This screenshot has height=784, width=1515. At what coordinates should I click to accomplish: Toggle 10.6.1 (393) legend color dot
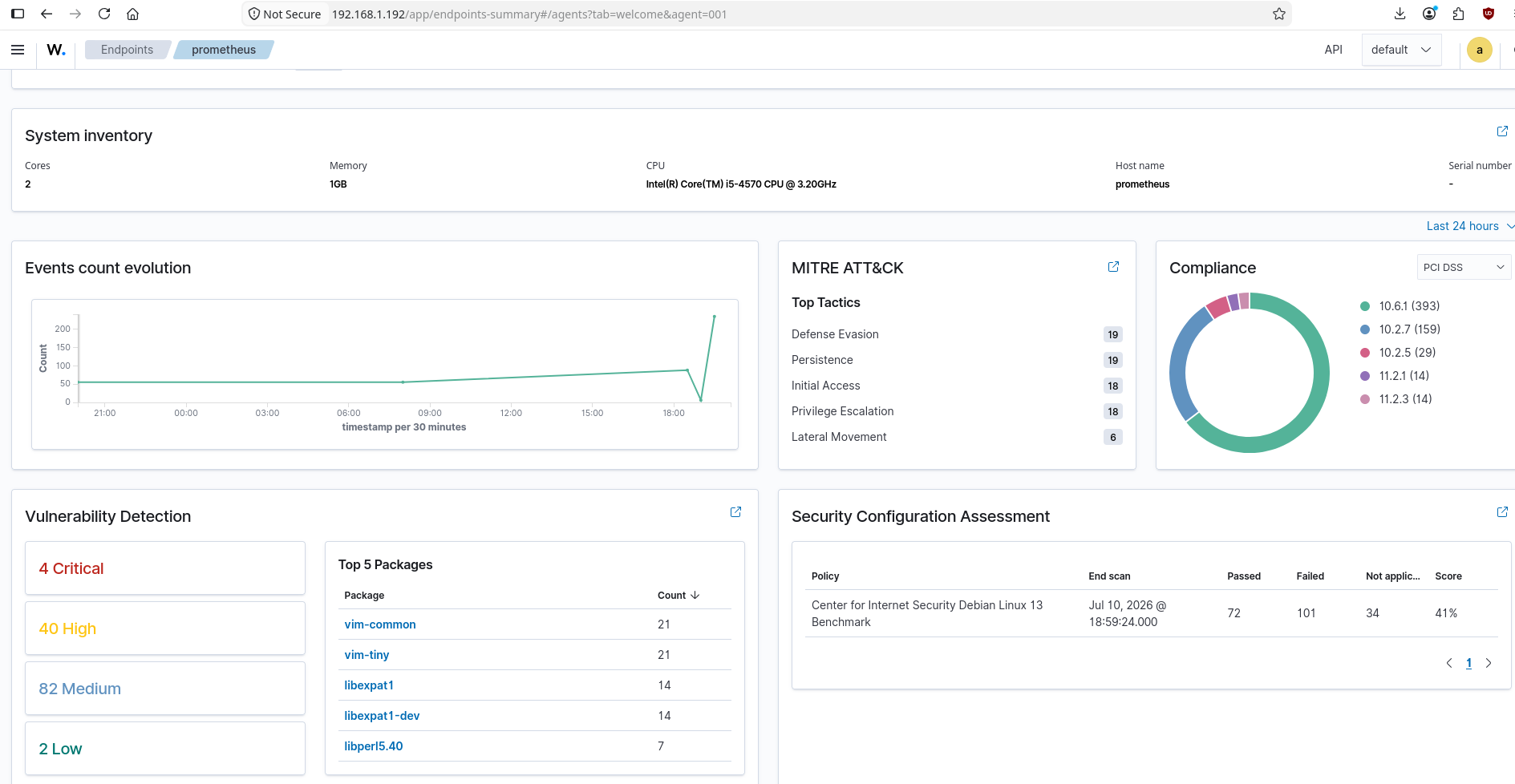pyautogui.click(x=1365, y=306)
